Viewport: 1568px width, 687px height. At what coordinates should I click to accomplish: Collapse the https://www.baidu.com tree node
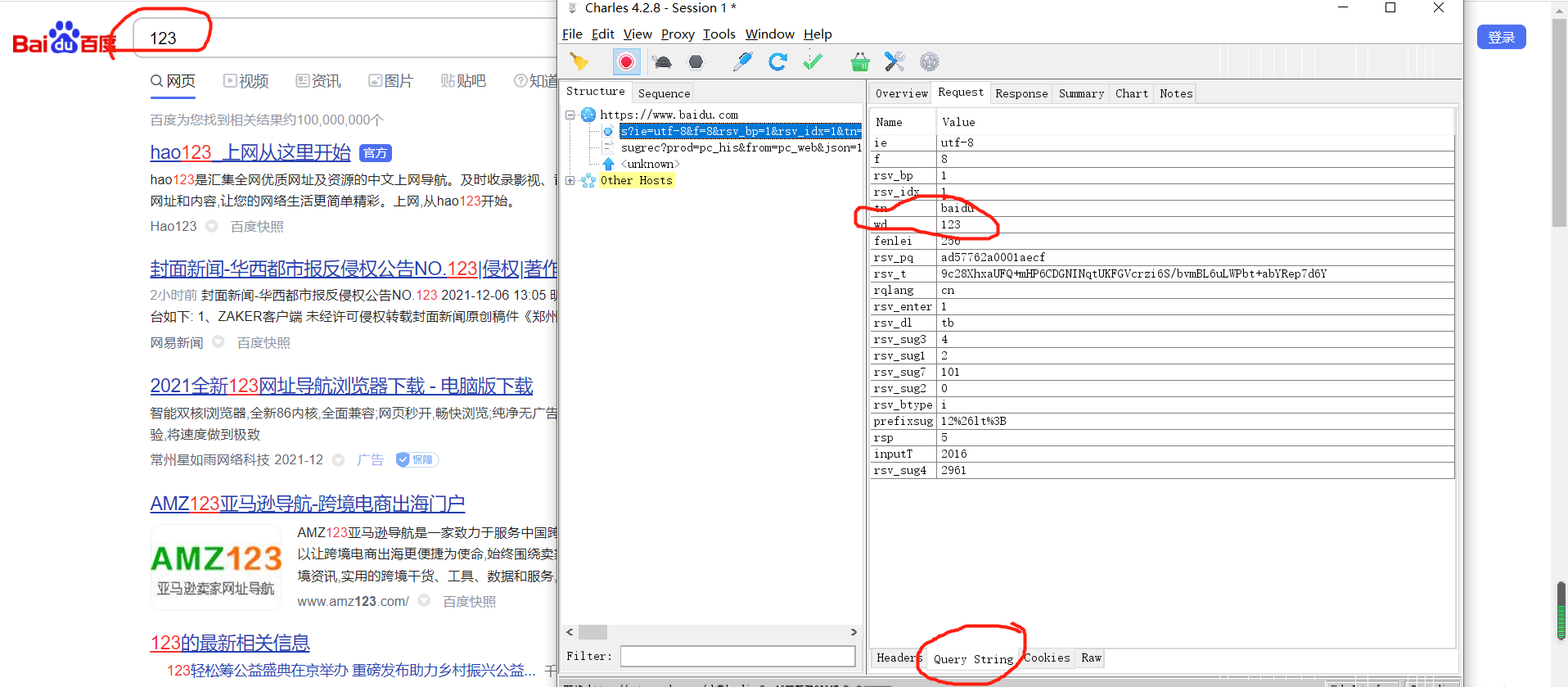(570, 115)
